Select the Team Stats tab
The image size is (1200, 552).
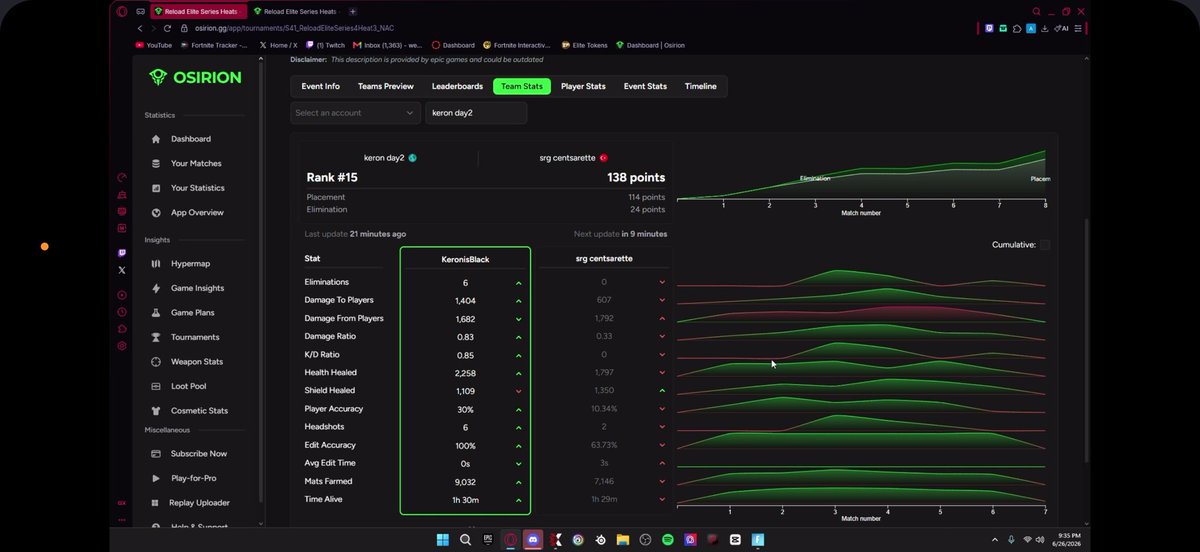click(x=522, y=87)
